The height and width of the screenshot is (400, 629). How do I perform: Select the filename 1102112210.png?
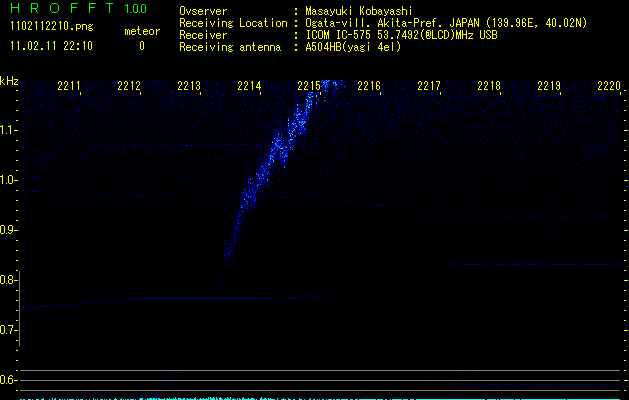coord(52,26)
